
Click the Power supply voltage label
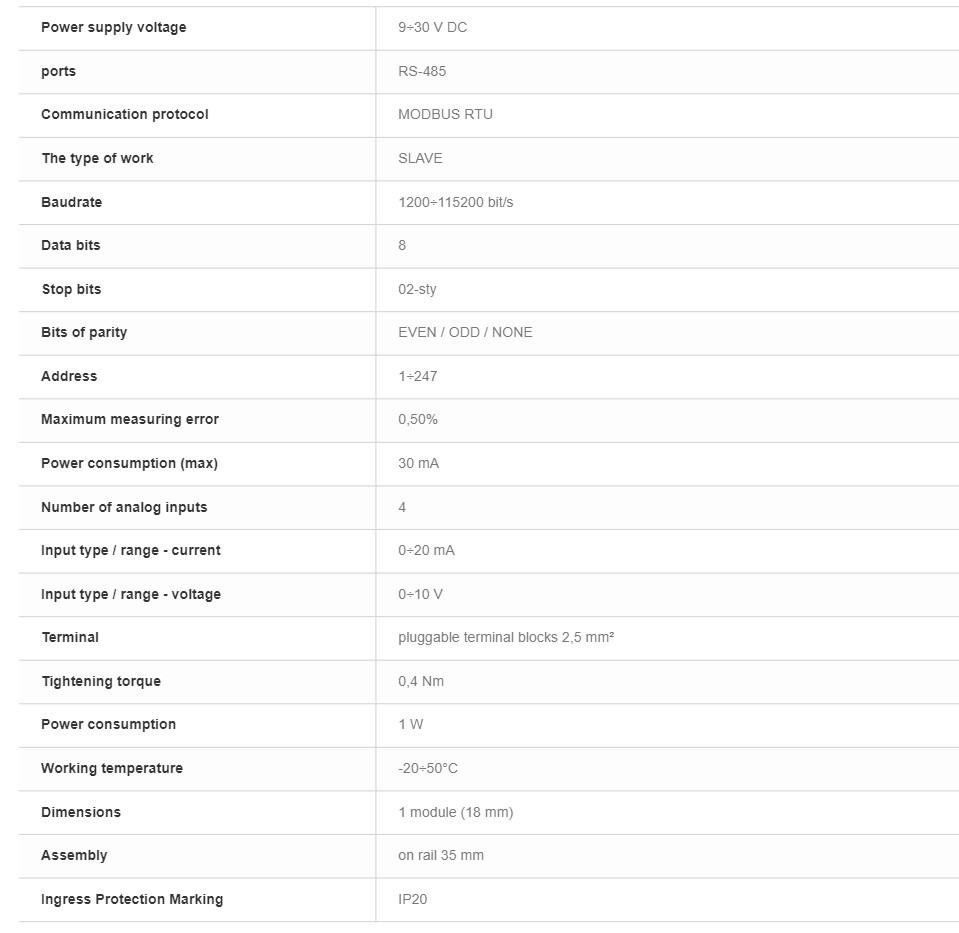point(113,27)
